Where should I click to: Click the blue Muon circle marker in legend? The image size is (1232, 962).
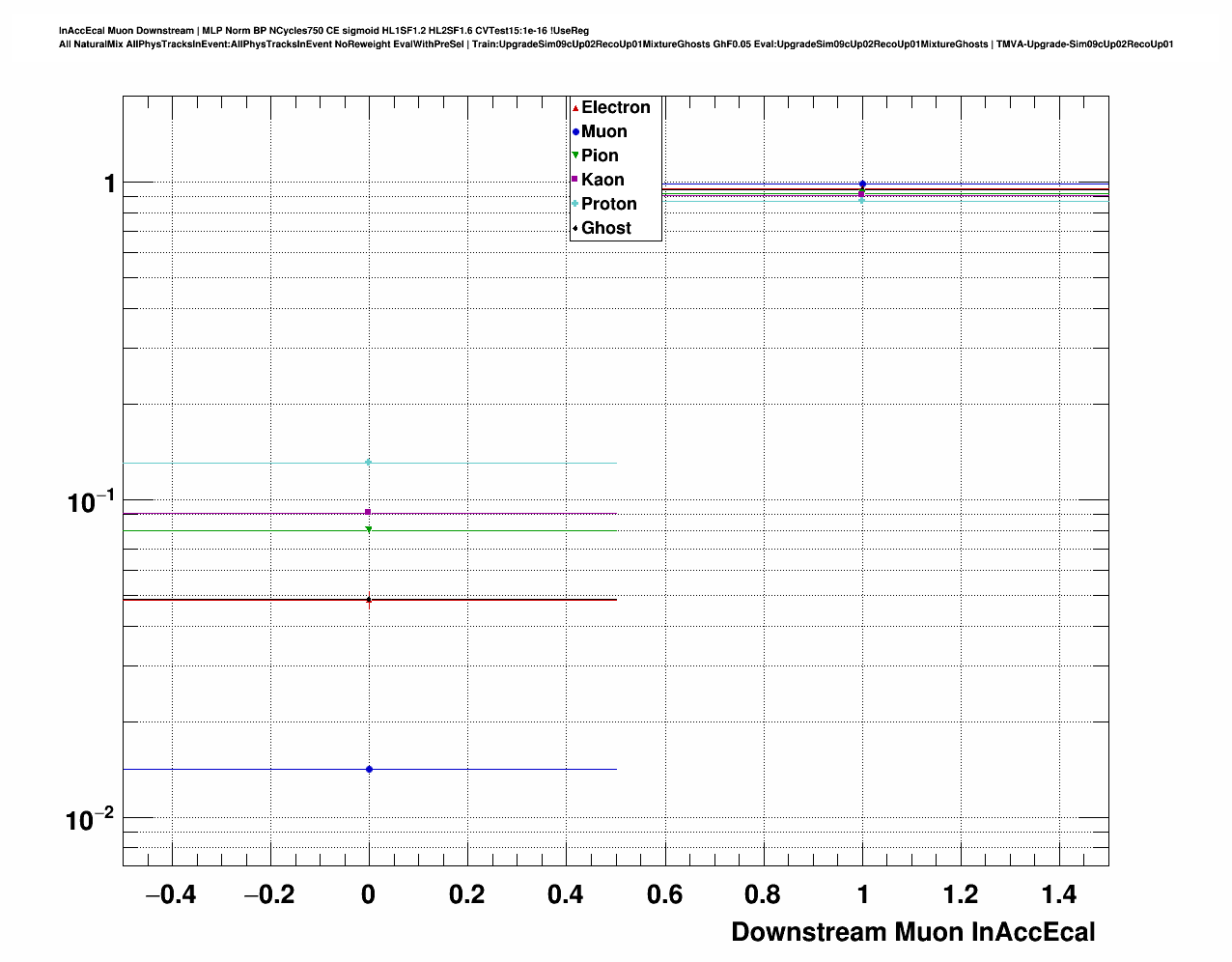575,132
